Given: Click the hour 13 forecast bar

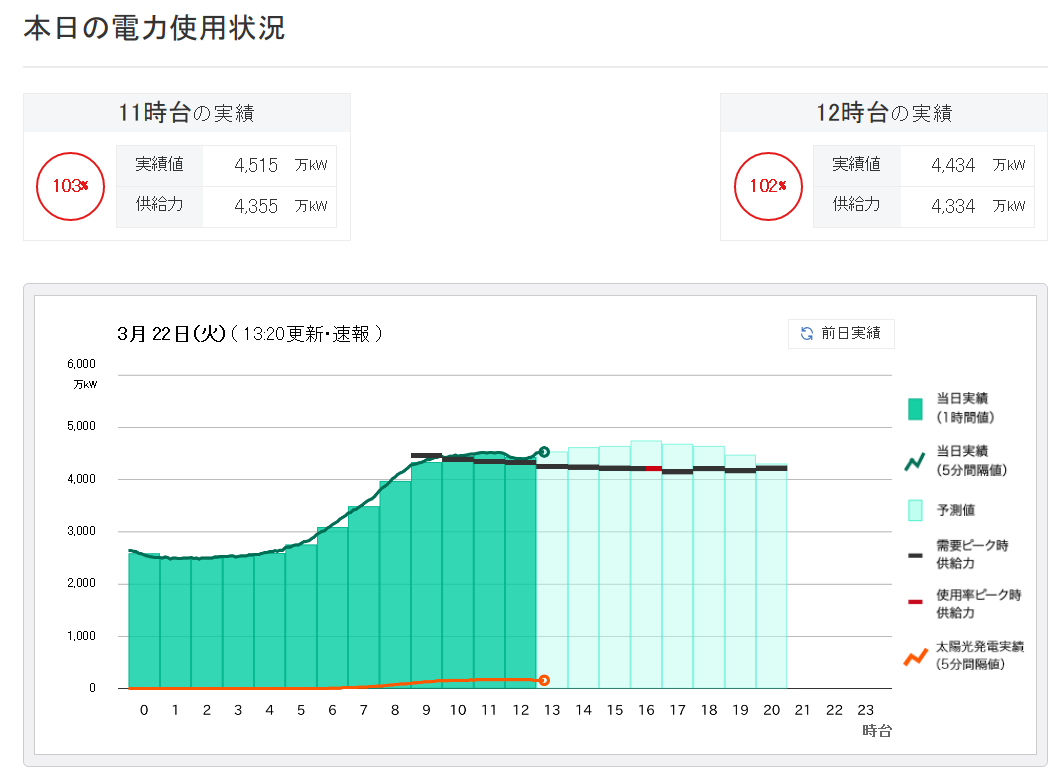Looking at the screenshot, I should coord(552,570).
